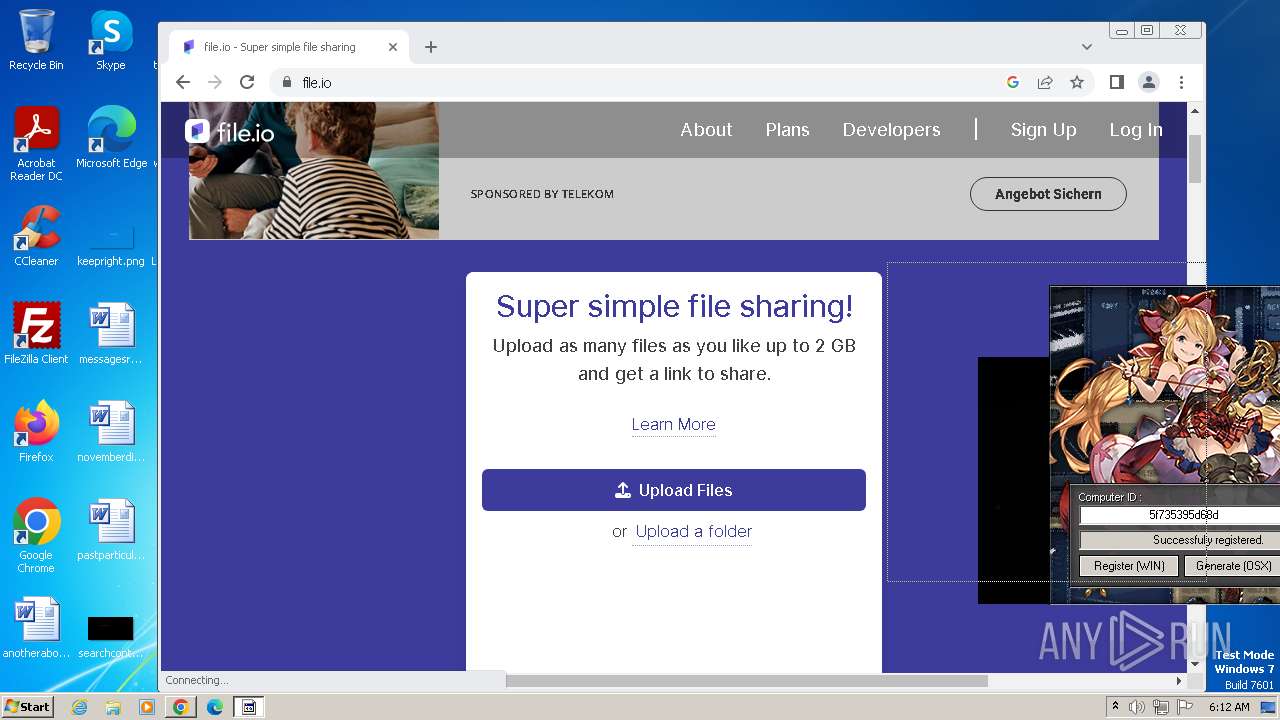
Task: Go forward in Chrome browser
Action: pyautogui.click(x=215, y=82)
